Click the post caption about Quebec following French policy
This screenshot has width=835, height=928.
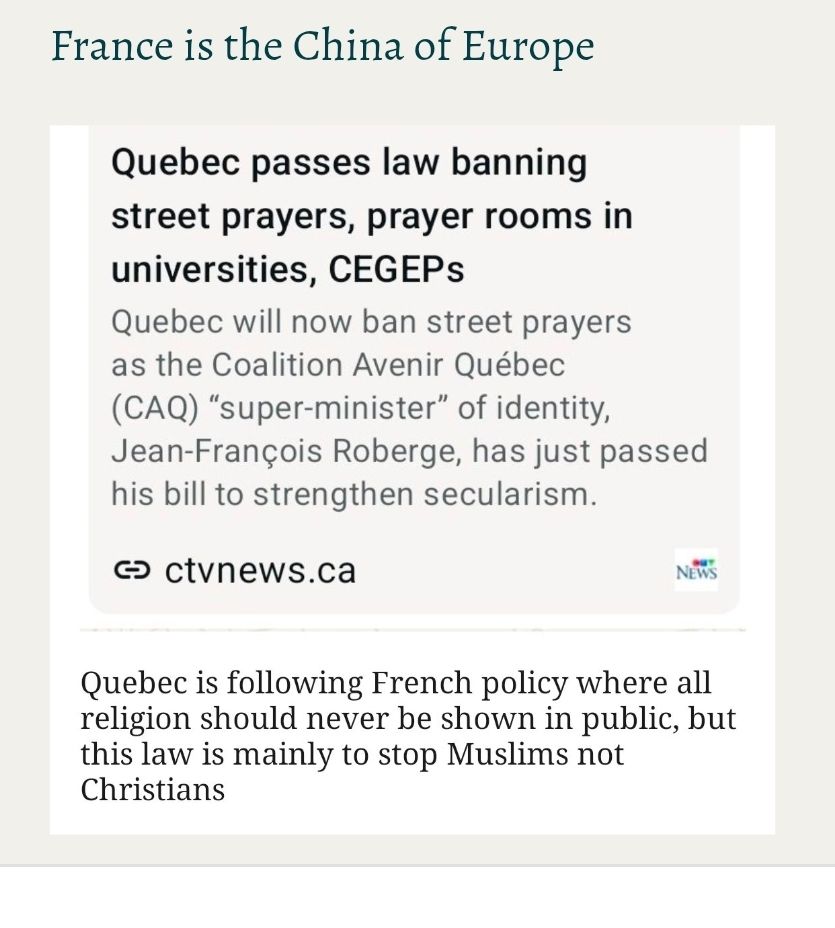point(408,736)
